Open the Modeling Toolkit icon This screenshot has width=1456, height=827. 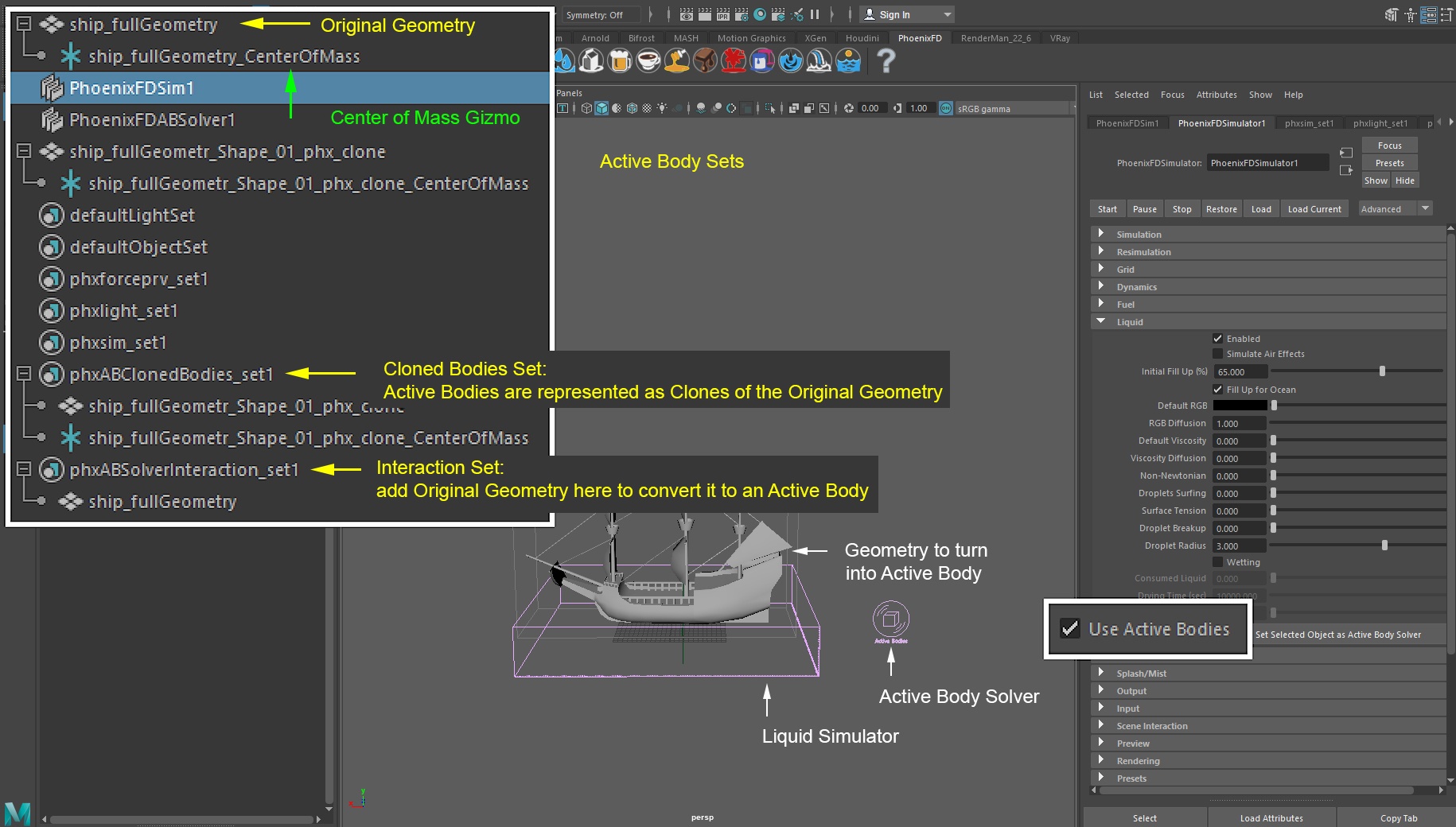[x=1392, y=14]
